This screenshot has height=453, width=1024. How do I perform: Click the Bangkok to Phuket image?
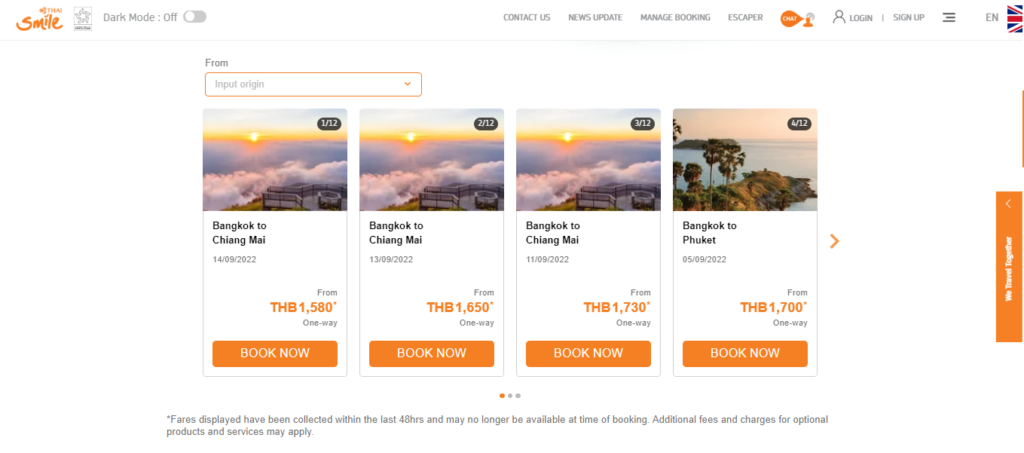coord(745,160)
